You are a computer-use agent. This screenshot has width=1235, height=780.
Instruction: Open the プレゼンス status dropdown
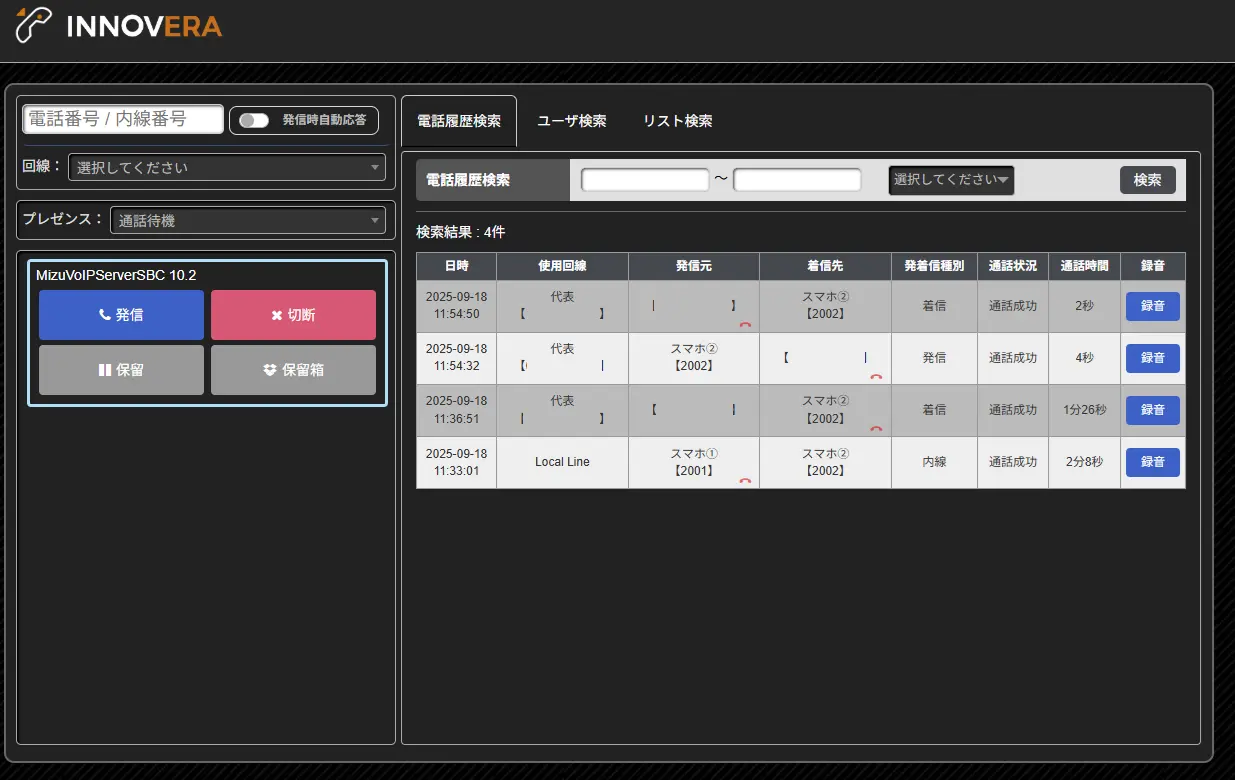click(247, 221)
